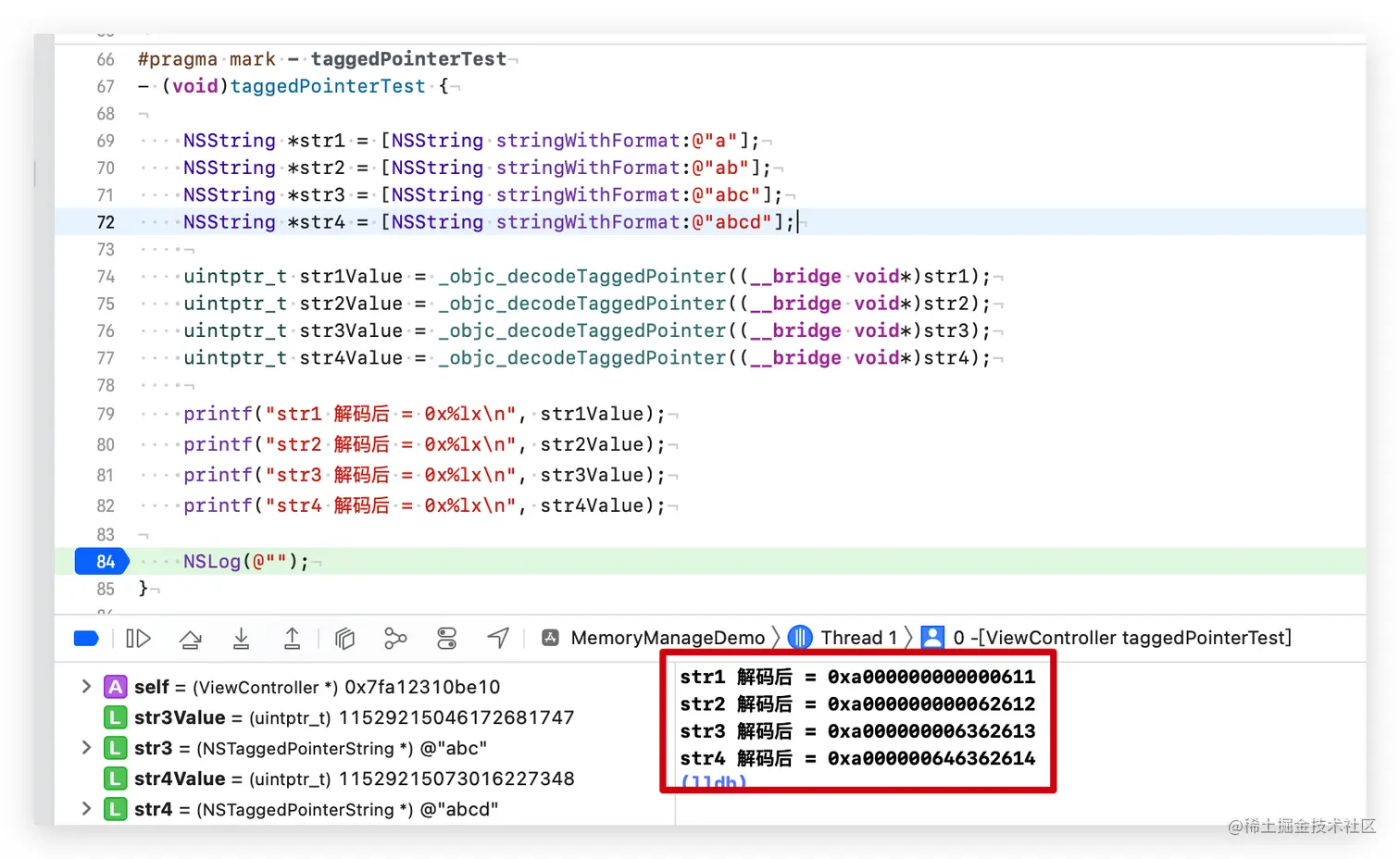Expand the self variable

(85, 687)
